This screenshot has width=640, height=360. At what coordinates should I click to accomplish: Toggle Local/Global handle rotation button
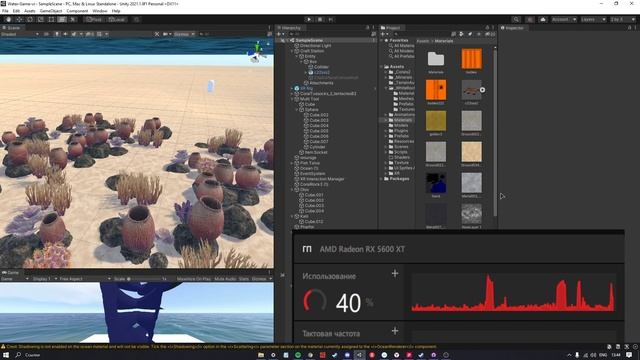click(x=117, y=19)
